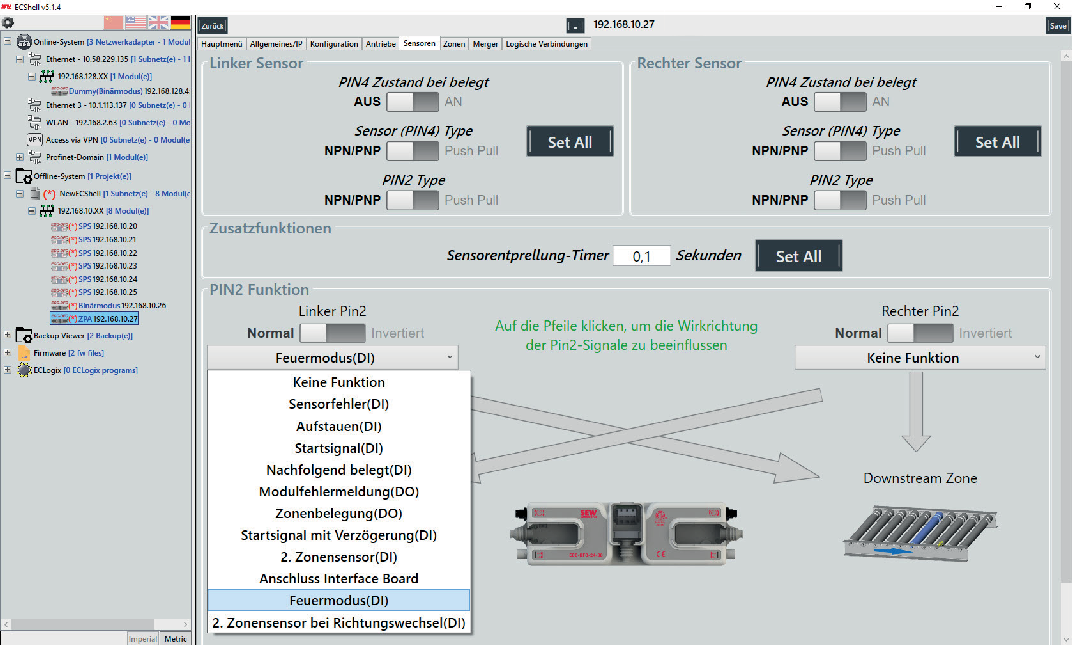
Task: Open the Rechter Pin2 Keine Funktion dropdown
Action: click(920, 358)
